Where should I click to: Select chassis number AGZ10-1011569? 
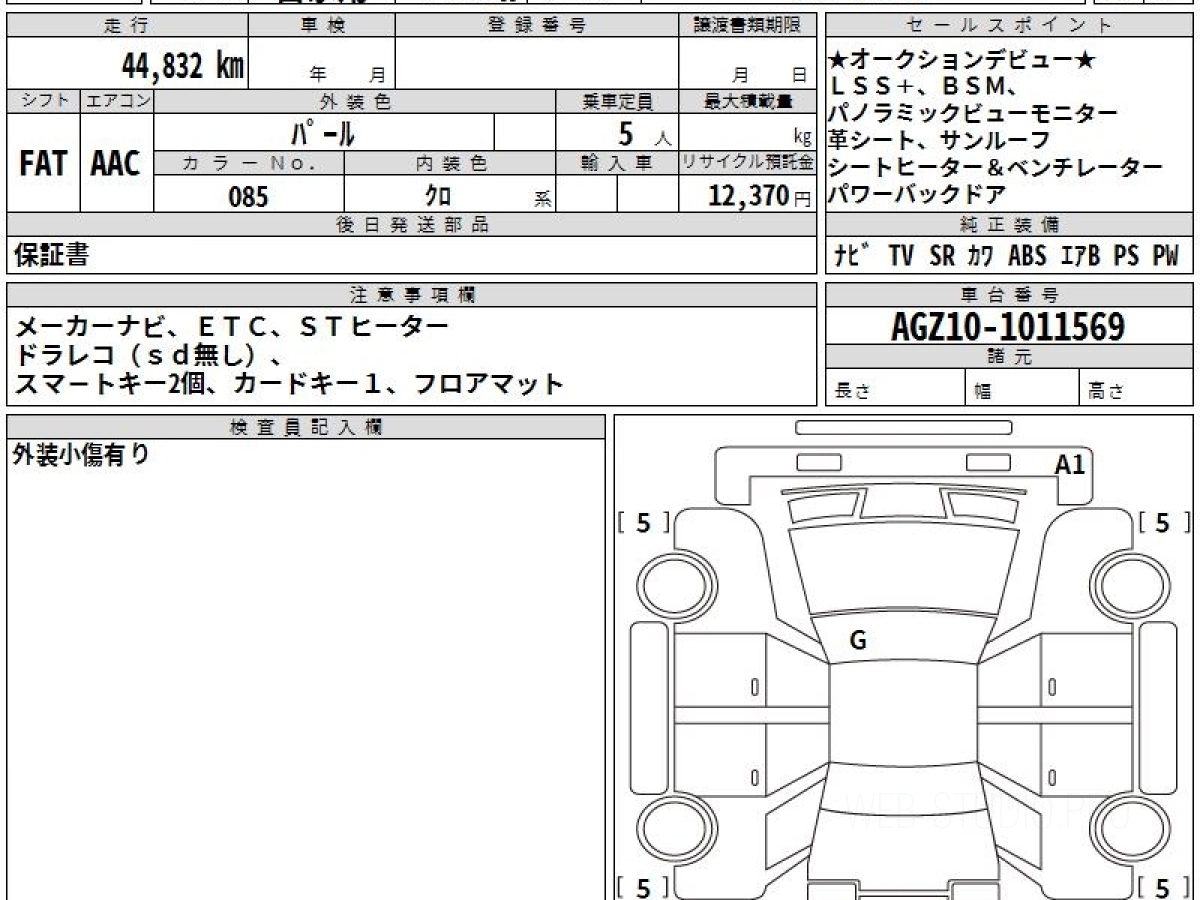[1008, 327]
